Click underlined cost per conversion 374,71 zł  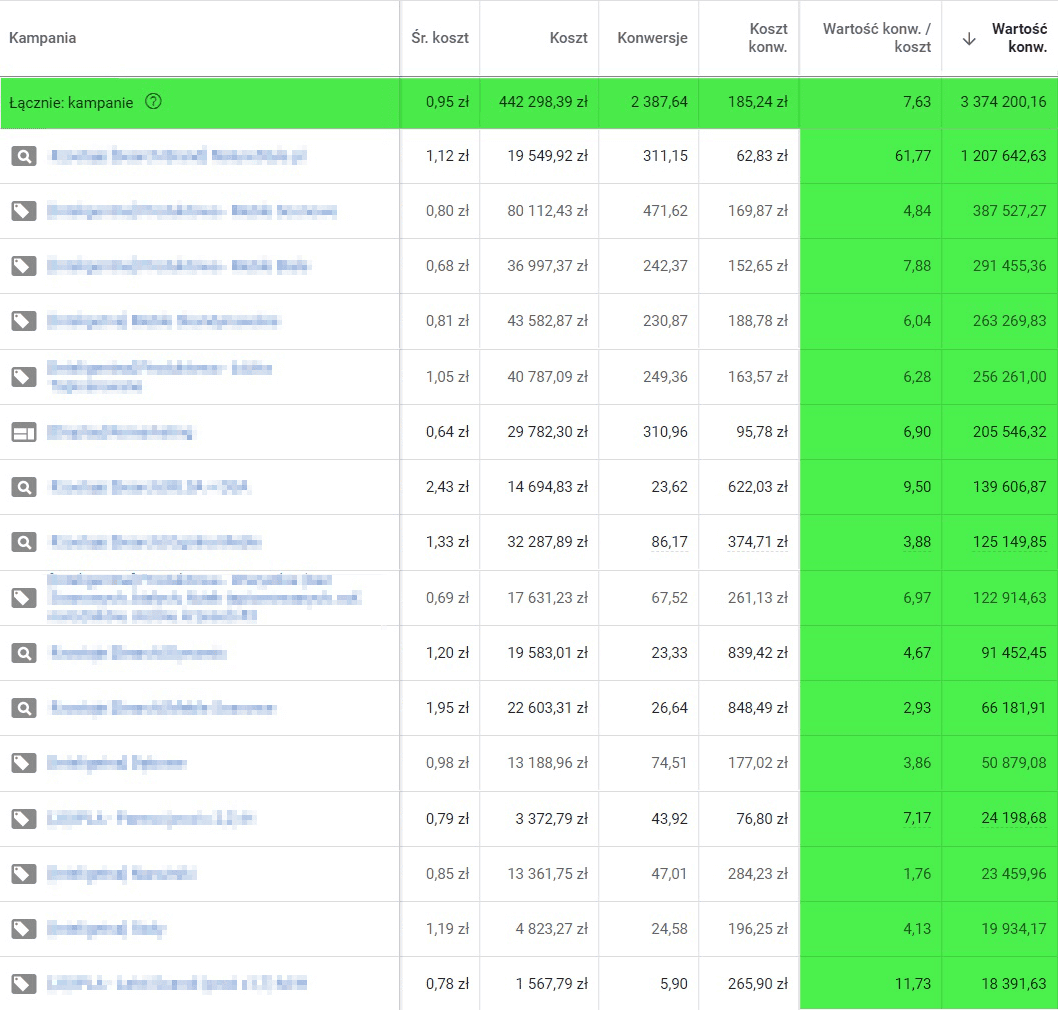(x=758, y=542)
